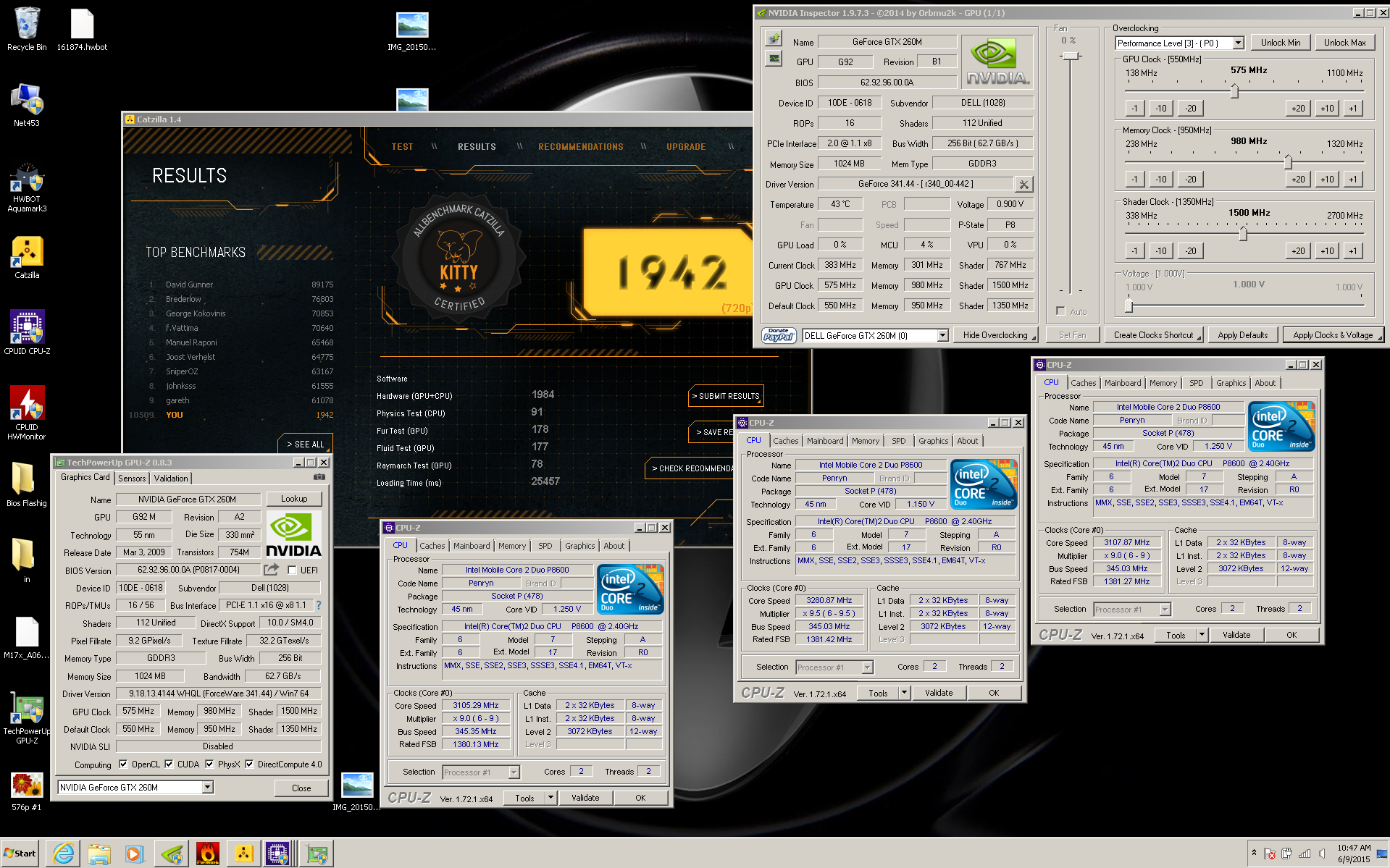Click the GPU-Z bus interface question mark

(x=318, y=605)
